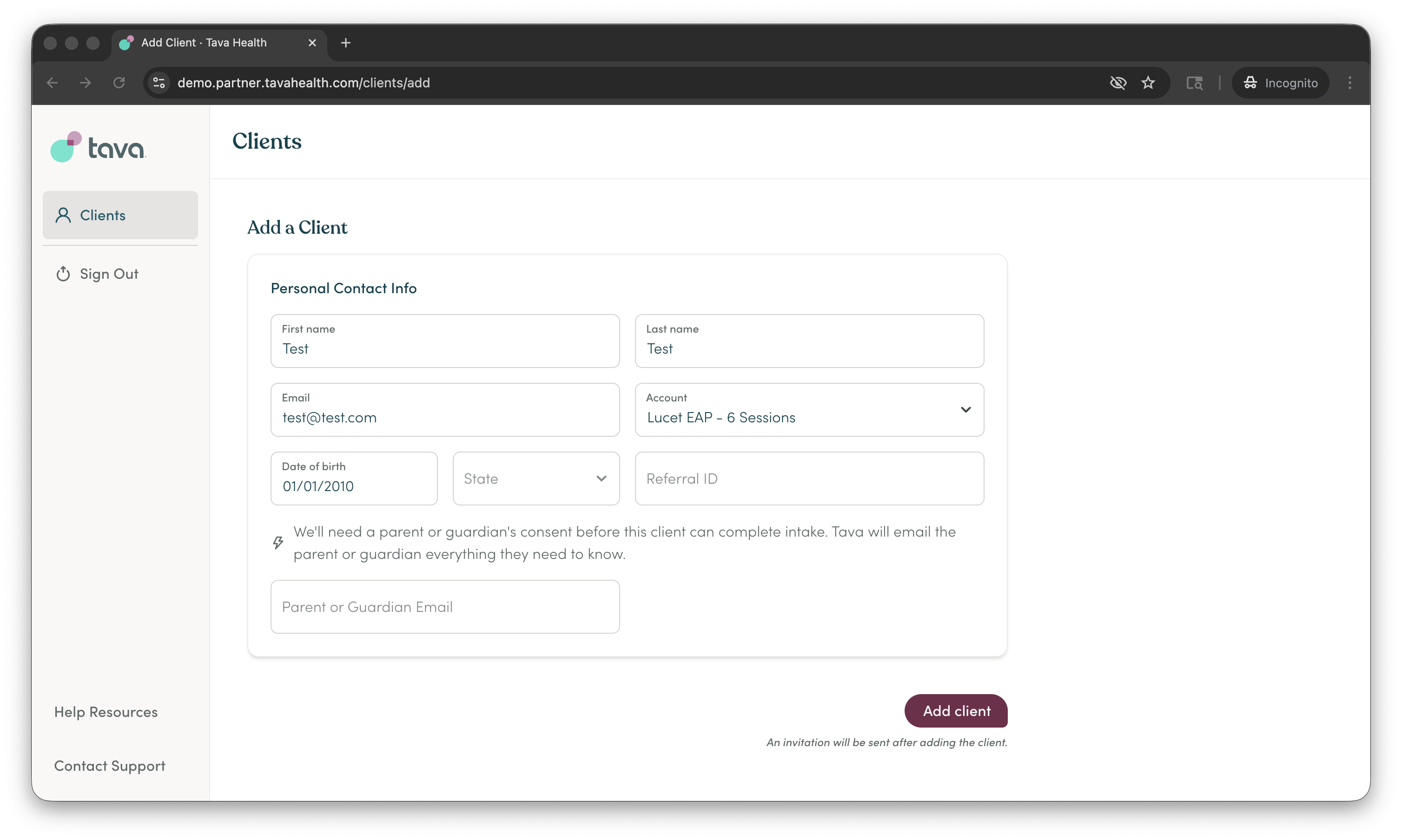Viewport: 1402px width, 840px height.
Task: Open the Chrome three-dot menu
Action: pos(1349,83)
